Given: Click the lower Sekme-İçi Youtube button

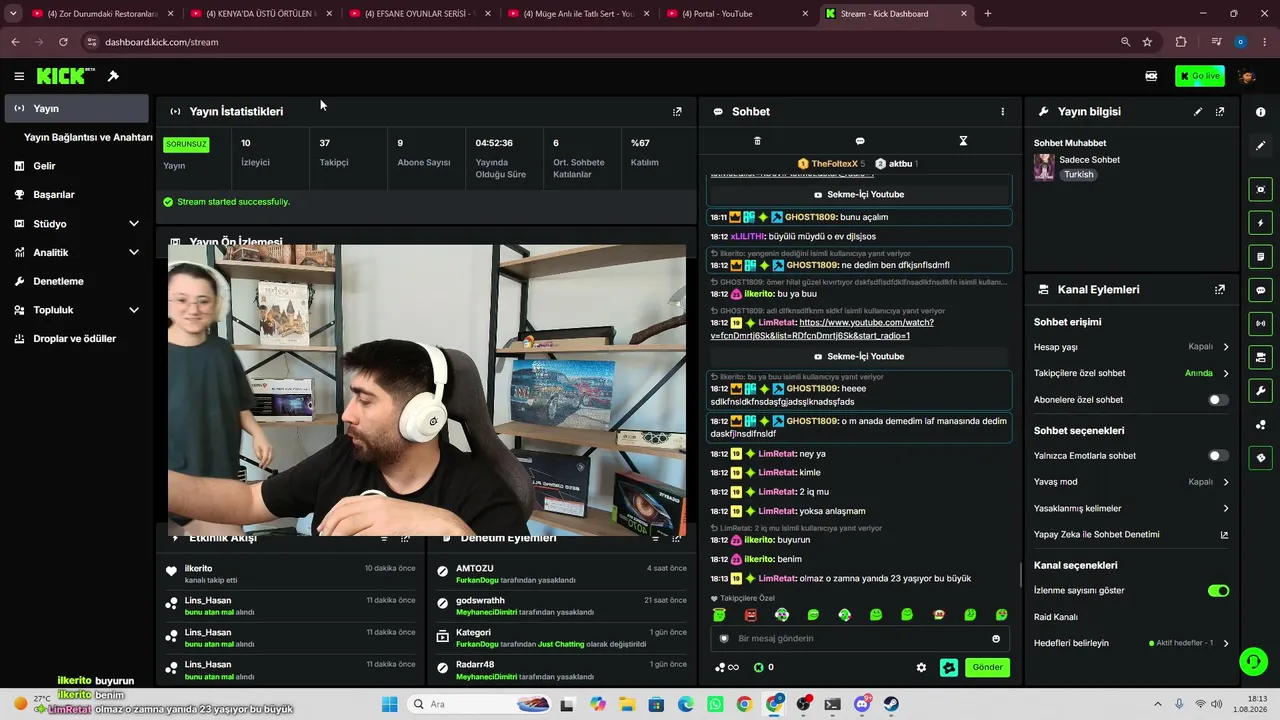Looking at the screenshot, I should pos(860,357).
